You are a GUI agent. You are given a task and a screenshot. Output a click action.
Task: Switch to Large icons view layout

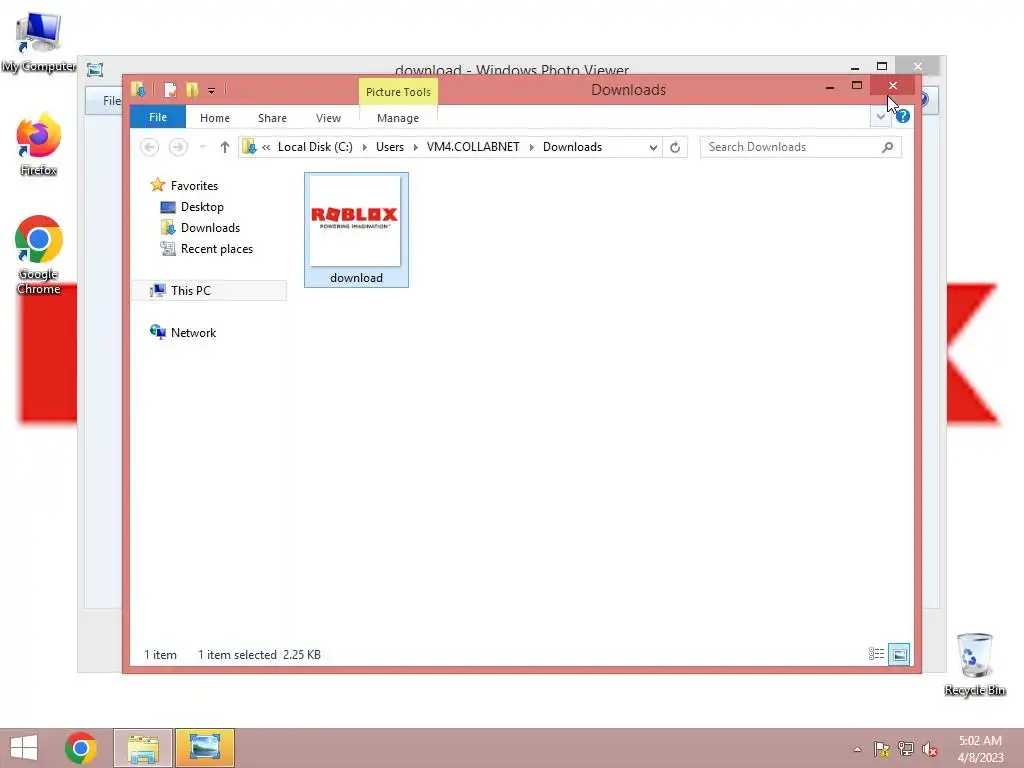click(x=899, y=654)
